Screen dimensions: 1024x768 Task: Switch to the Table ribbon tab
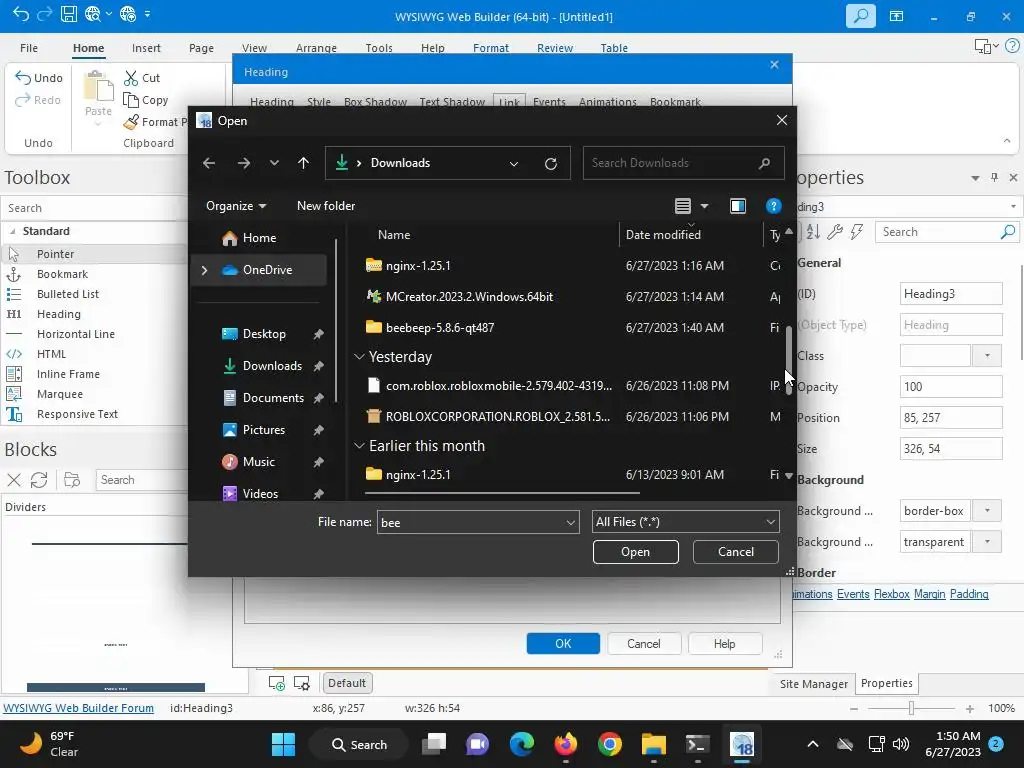tap(614, 48)
